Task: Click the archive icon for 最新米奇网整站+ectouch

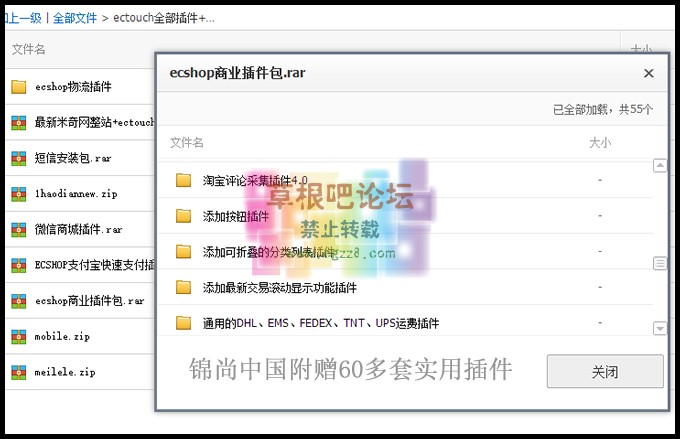Action: [x=19, y=123]
